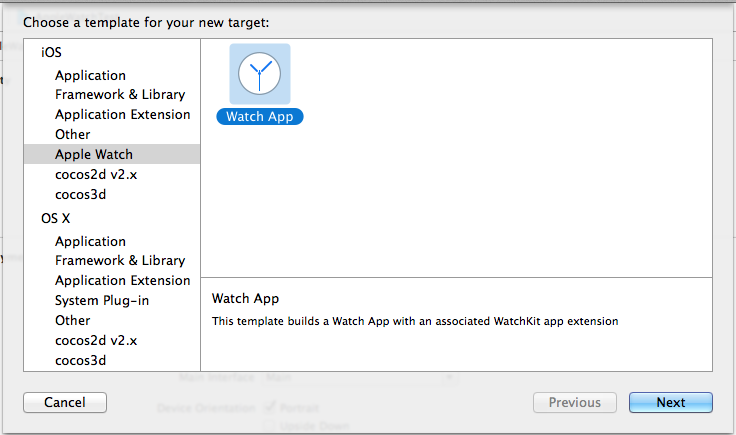Image resolution: width=736 pixels, height=435 pixels.
Task: Click the Watch App template label
Action: tap(259, 117)
